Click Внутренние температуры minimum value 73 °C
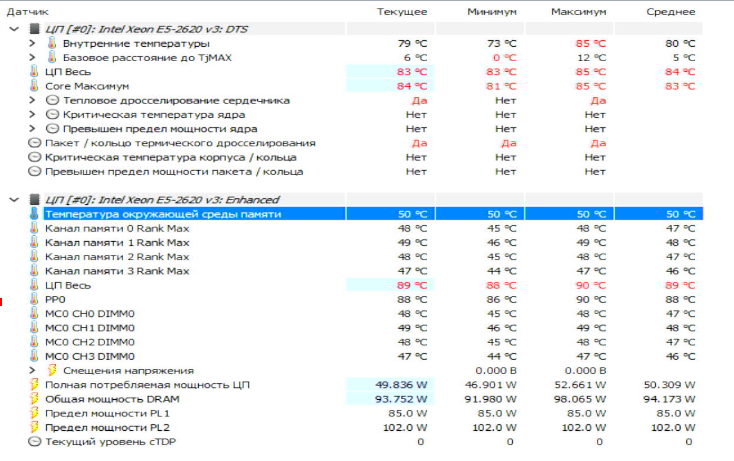 pyautogui.click(x=501, y=44)
